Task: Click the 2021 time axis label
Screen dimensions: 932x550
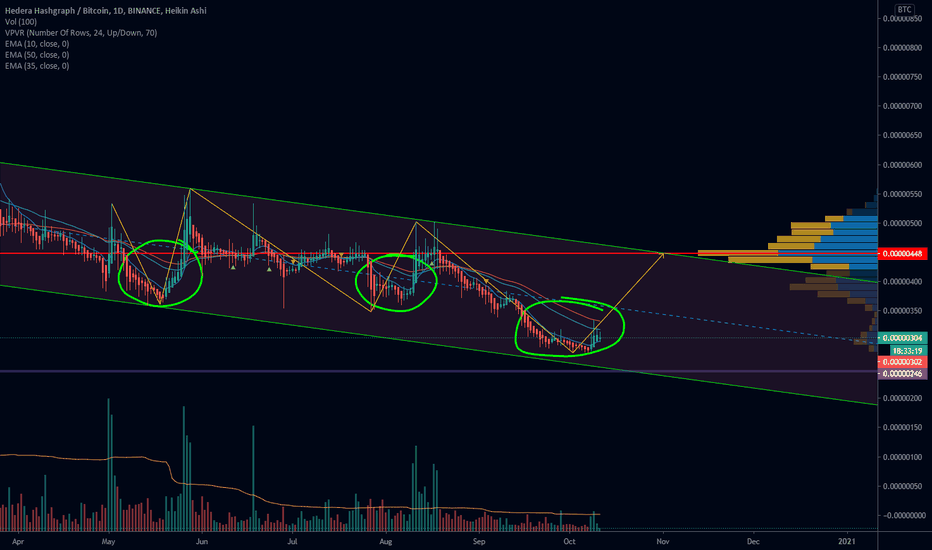Action: [846, 542]
